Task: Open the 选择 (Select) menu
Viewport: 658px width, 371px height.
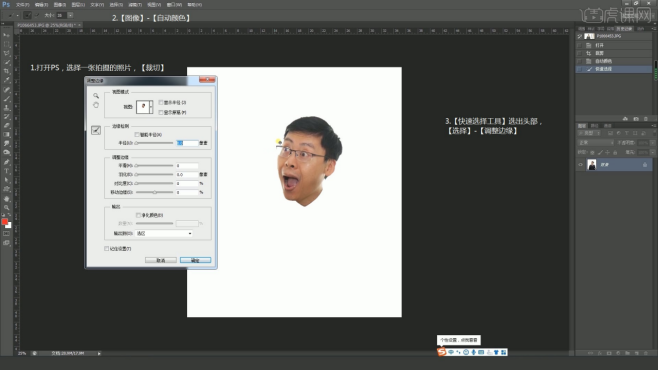Action: click(116, 5)
